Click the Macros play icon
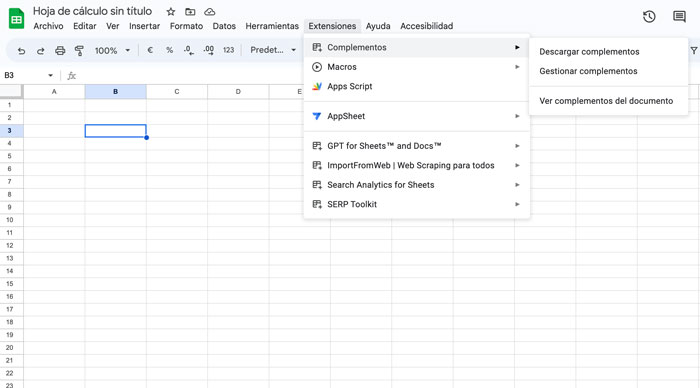The image size is (700, 388). point(317,67)
